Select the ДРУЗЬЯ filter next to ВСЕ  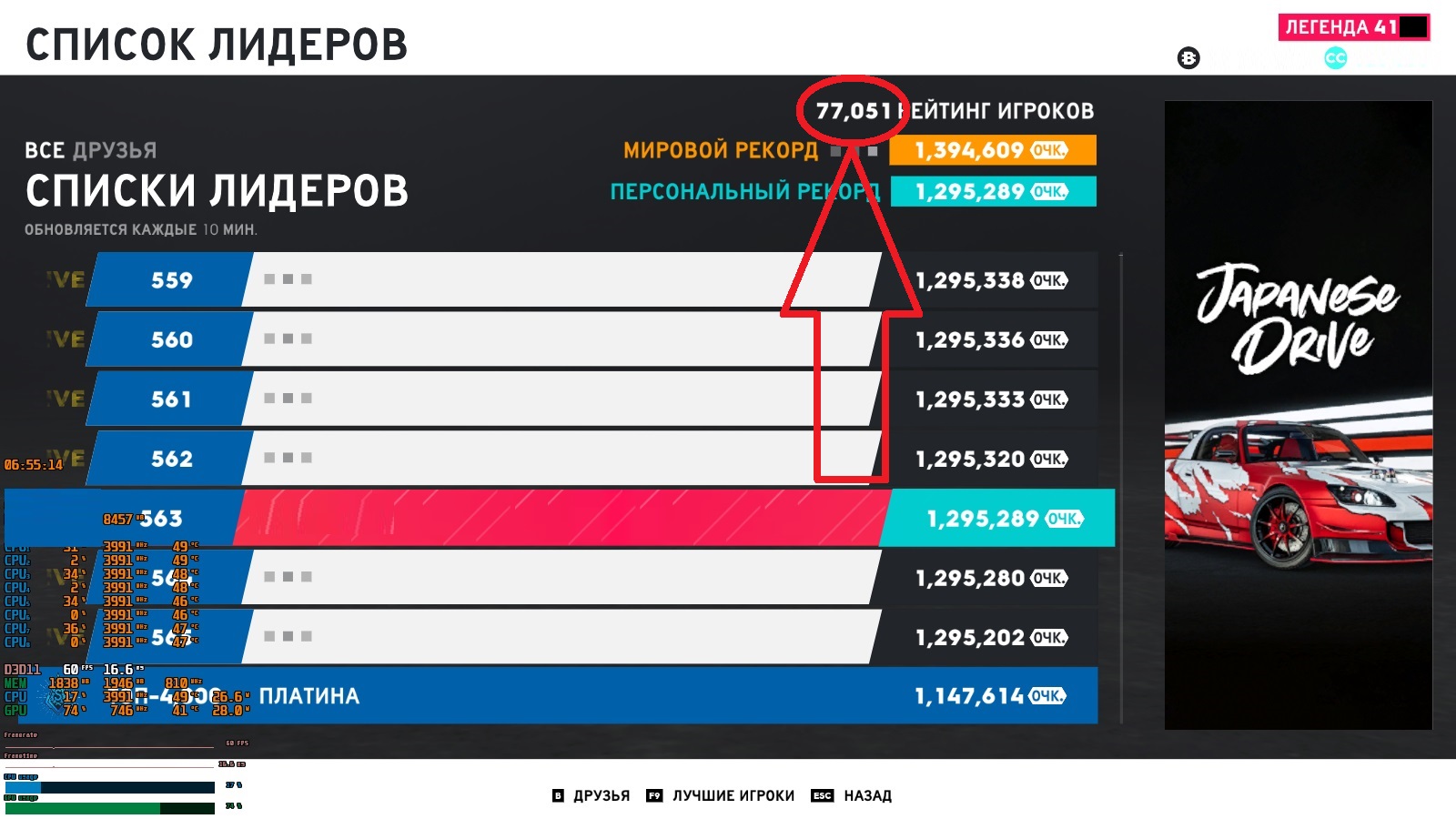click(115, 150)
